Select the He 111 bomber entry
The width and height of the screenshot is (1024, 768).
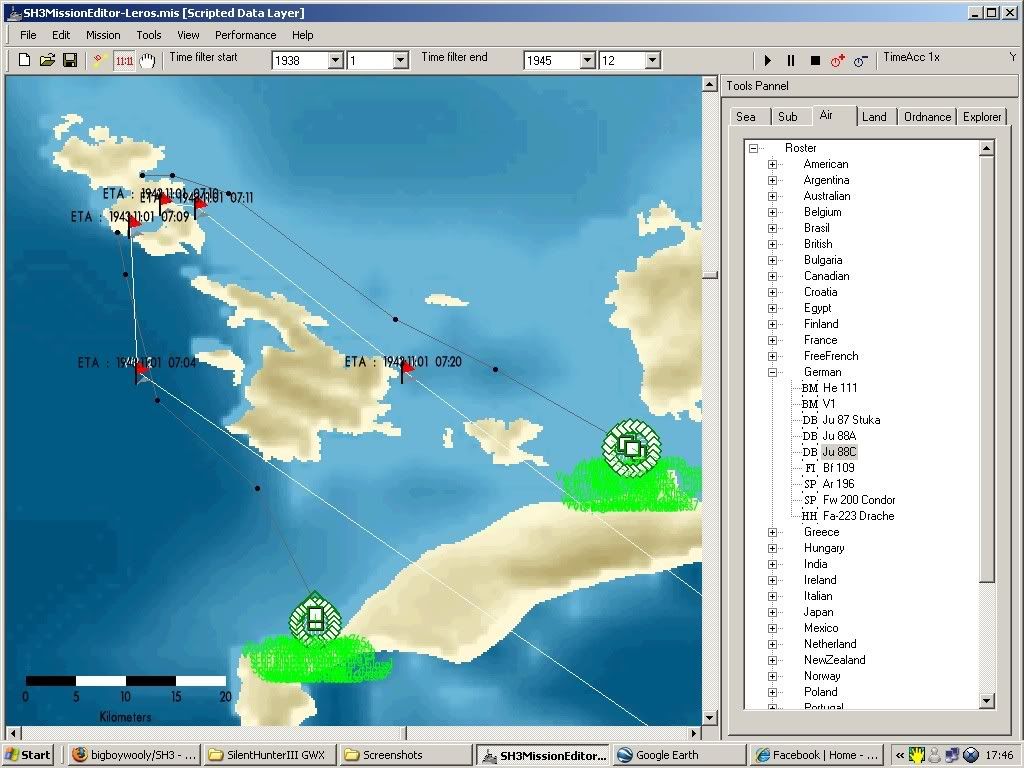[x=840, y=388]
